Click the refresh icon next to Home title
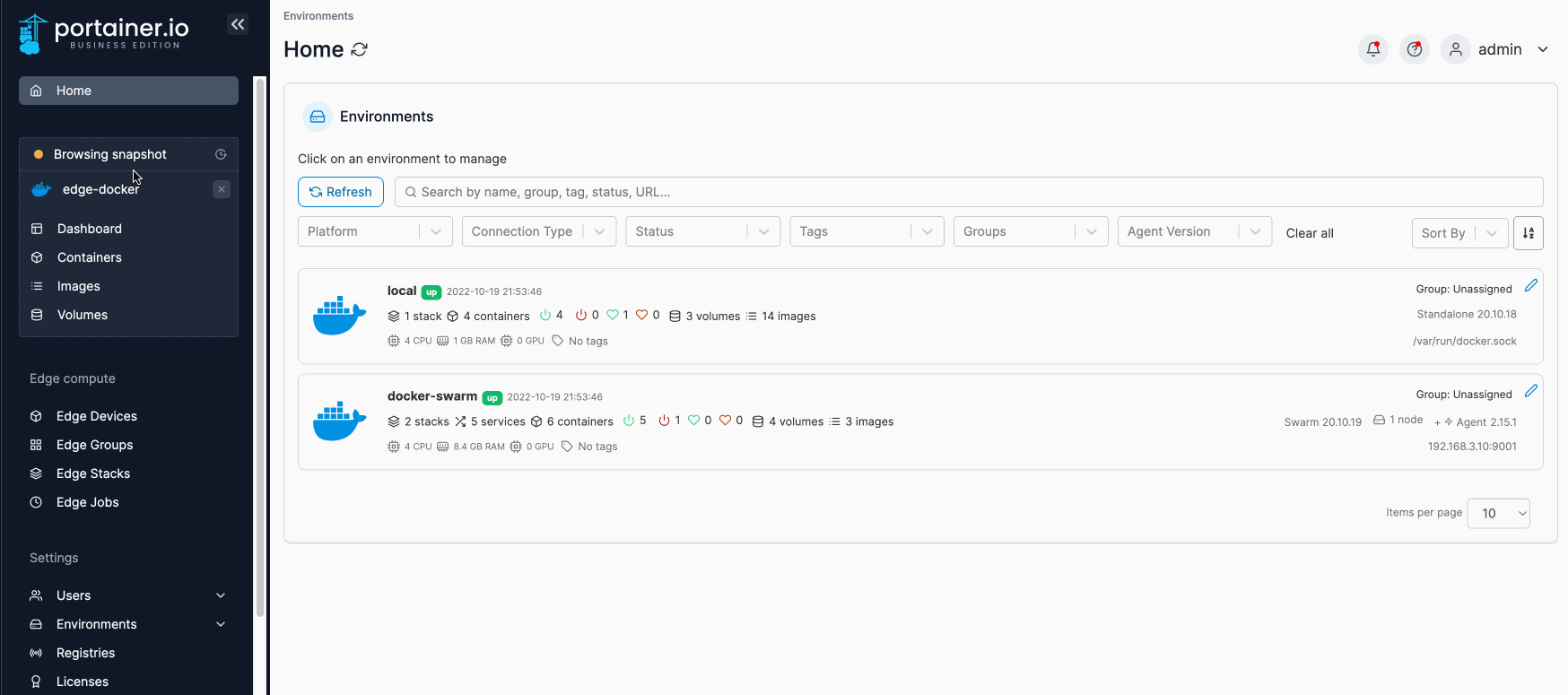 tap(360, 50)
